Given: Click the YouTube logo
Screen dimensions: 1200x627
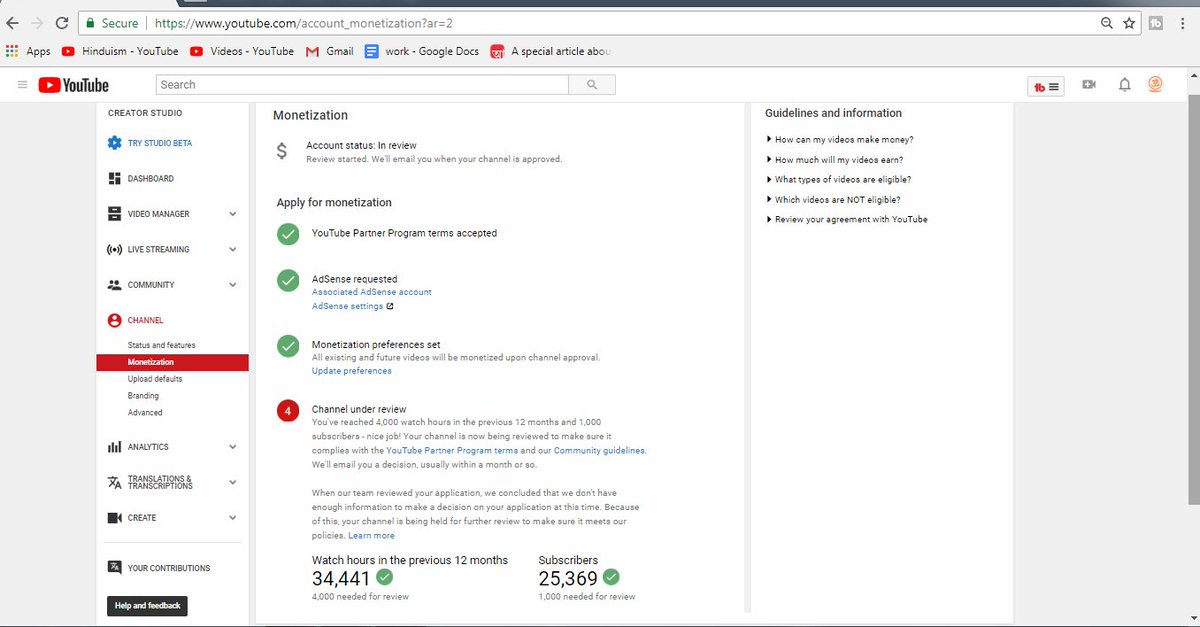Looking at the screenshot, I should (x=74, y=85).
